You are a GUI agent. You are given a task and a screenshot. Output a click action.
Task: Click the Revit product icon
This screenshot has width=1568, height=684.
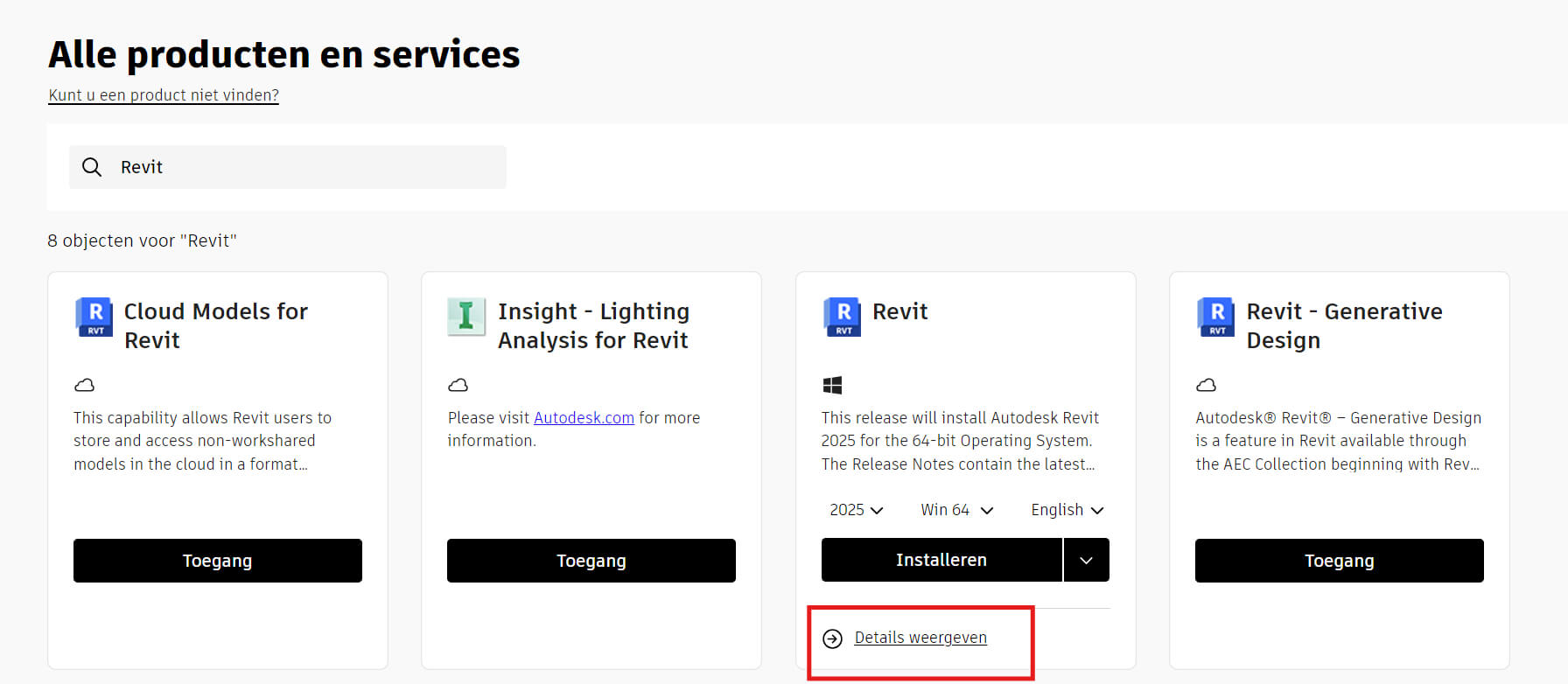[x=842, y=317]
